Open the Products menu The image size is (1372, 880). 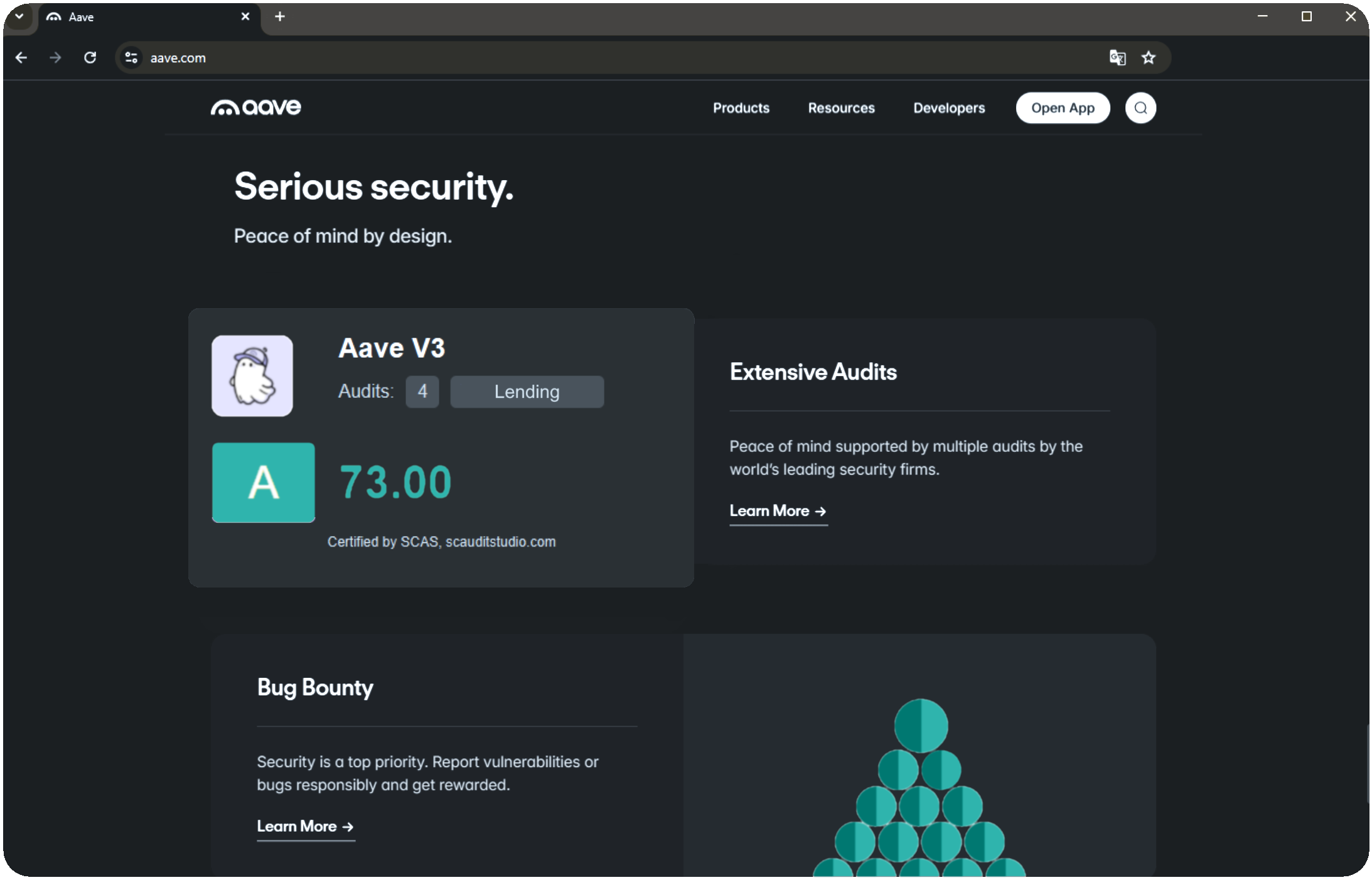(741, 107)
